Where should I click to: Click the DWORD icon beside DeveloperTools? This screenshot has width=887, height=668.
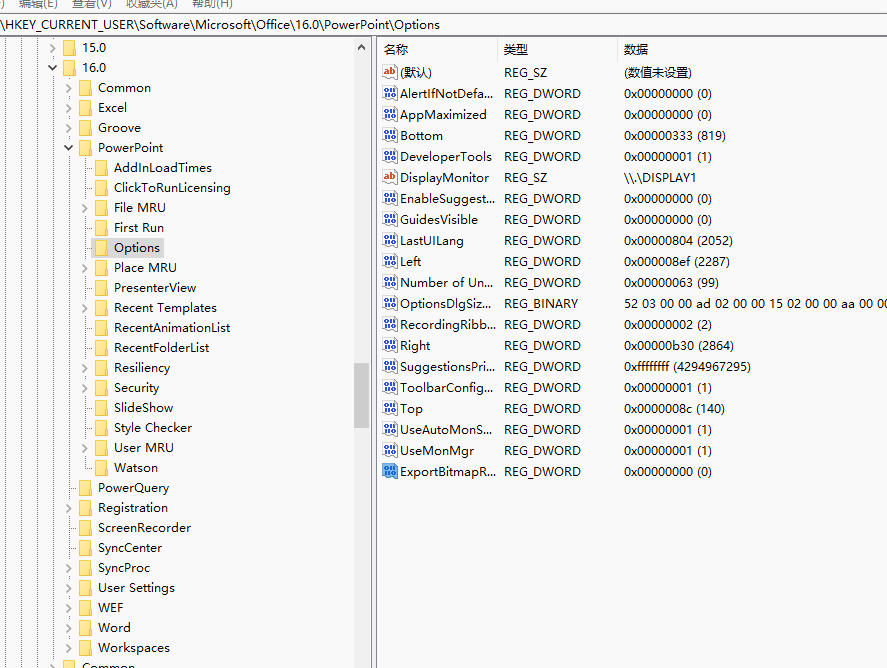[x=389, y=156]
